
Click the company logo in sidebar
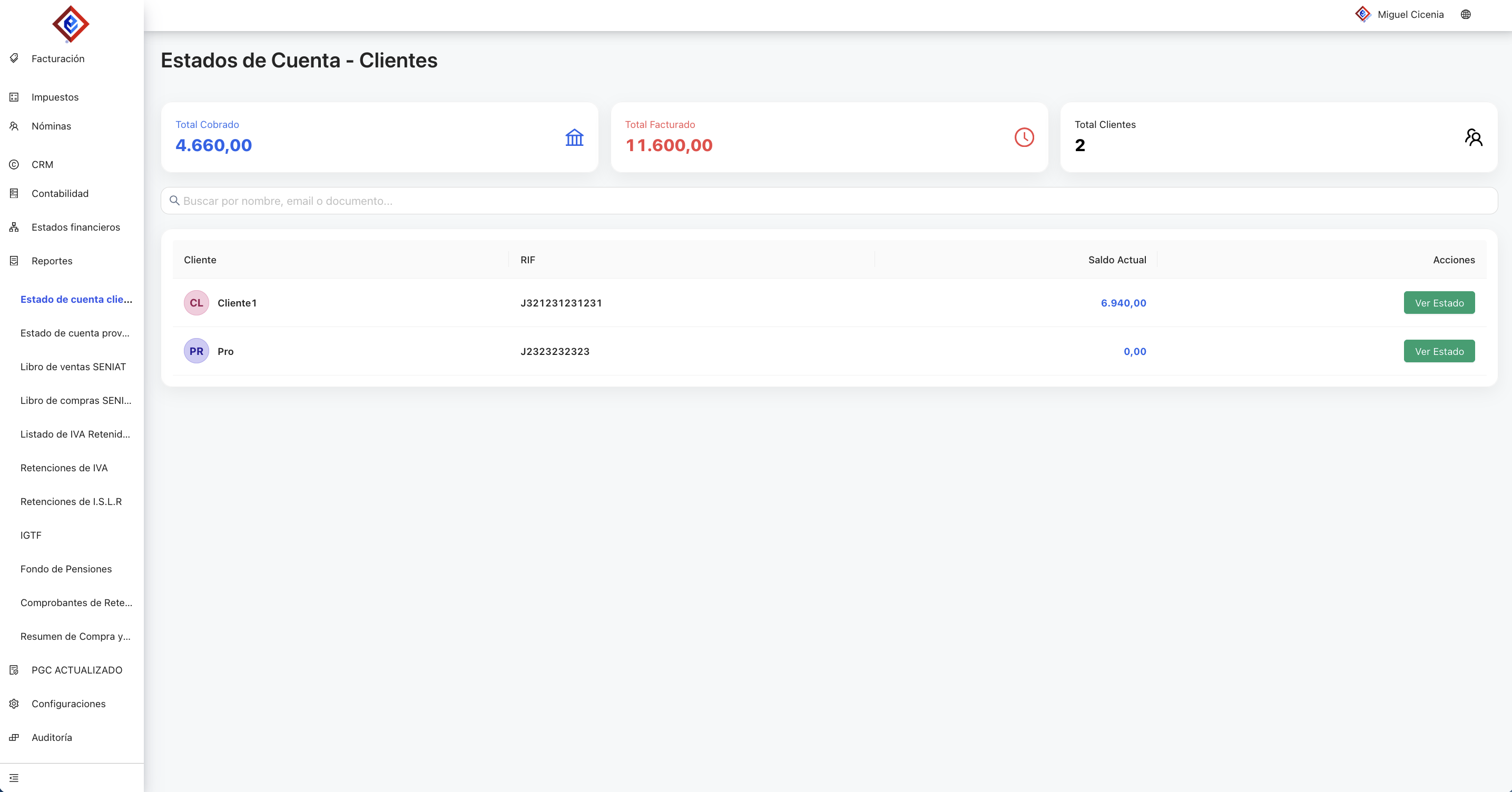71,25
